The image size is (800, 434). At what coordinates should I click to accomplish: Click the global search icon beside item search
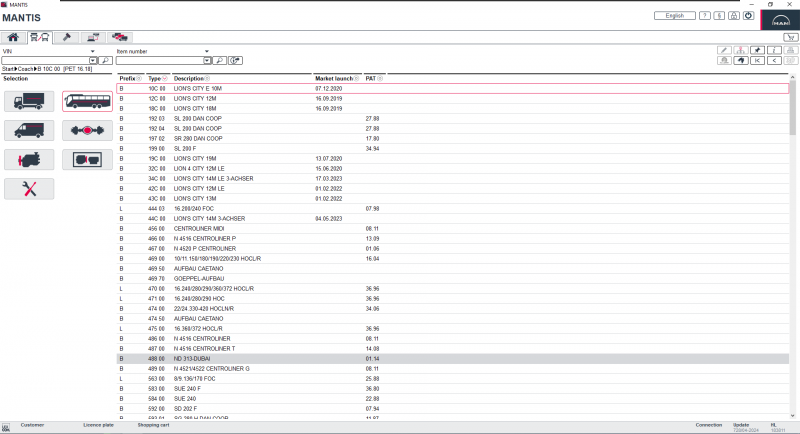click(235, 61)
